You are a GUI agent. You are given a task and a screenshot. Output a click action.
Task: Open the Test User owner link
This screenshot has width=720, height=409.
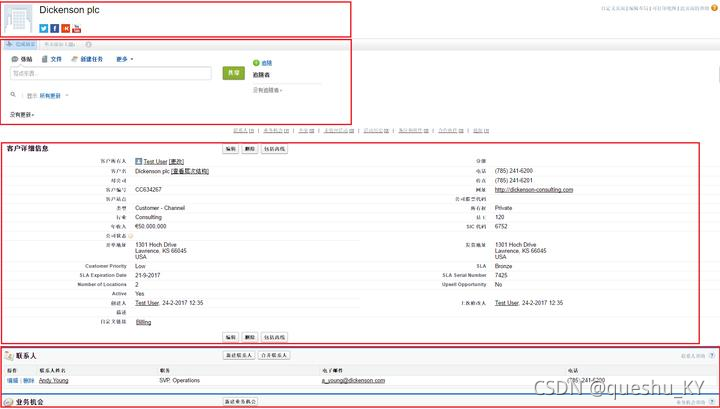coord(155,162)
